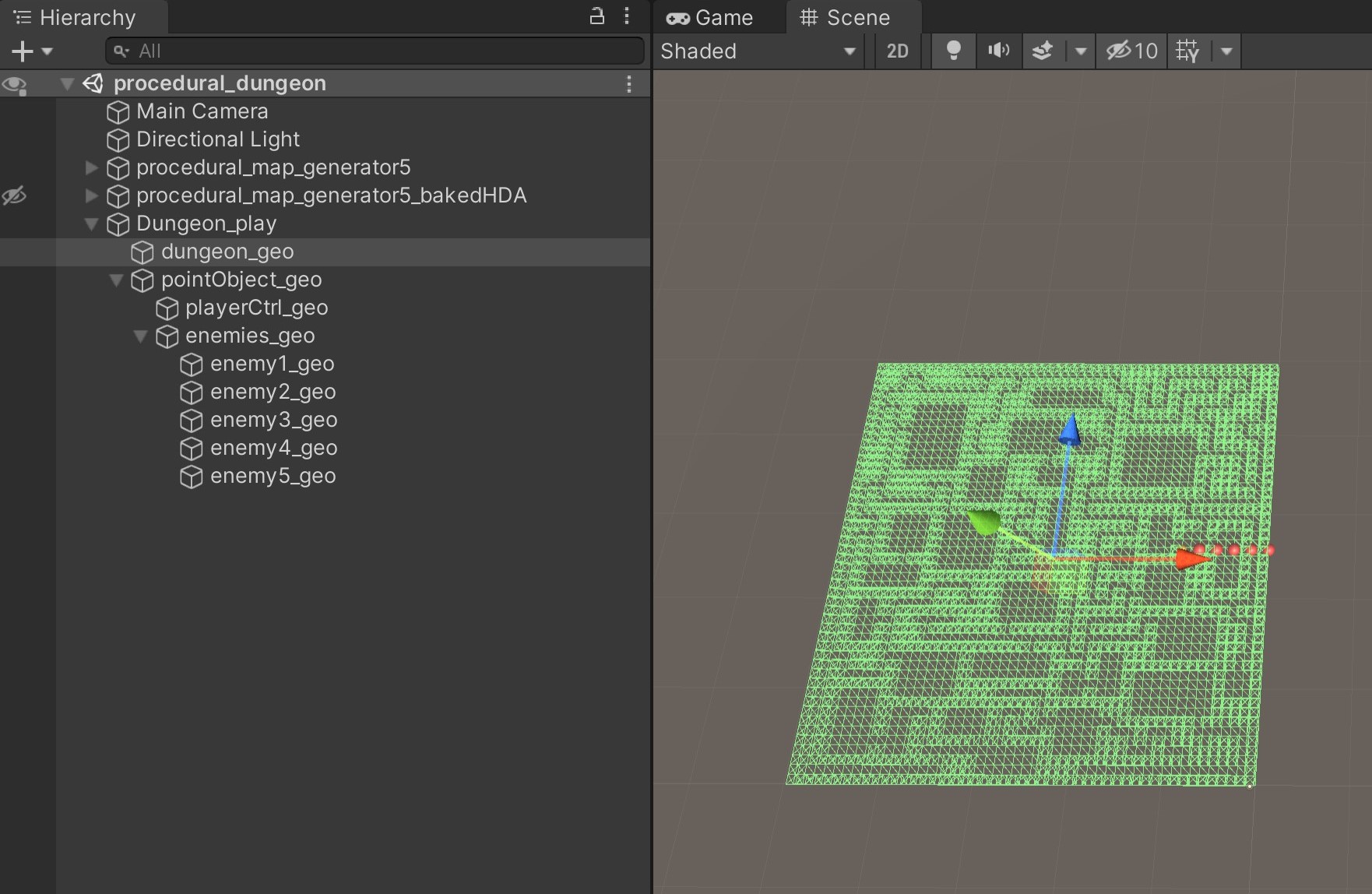
Task: Click the Hierarchy lock icon
Action: coord(596,16)
